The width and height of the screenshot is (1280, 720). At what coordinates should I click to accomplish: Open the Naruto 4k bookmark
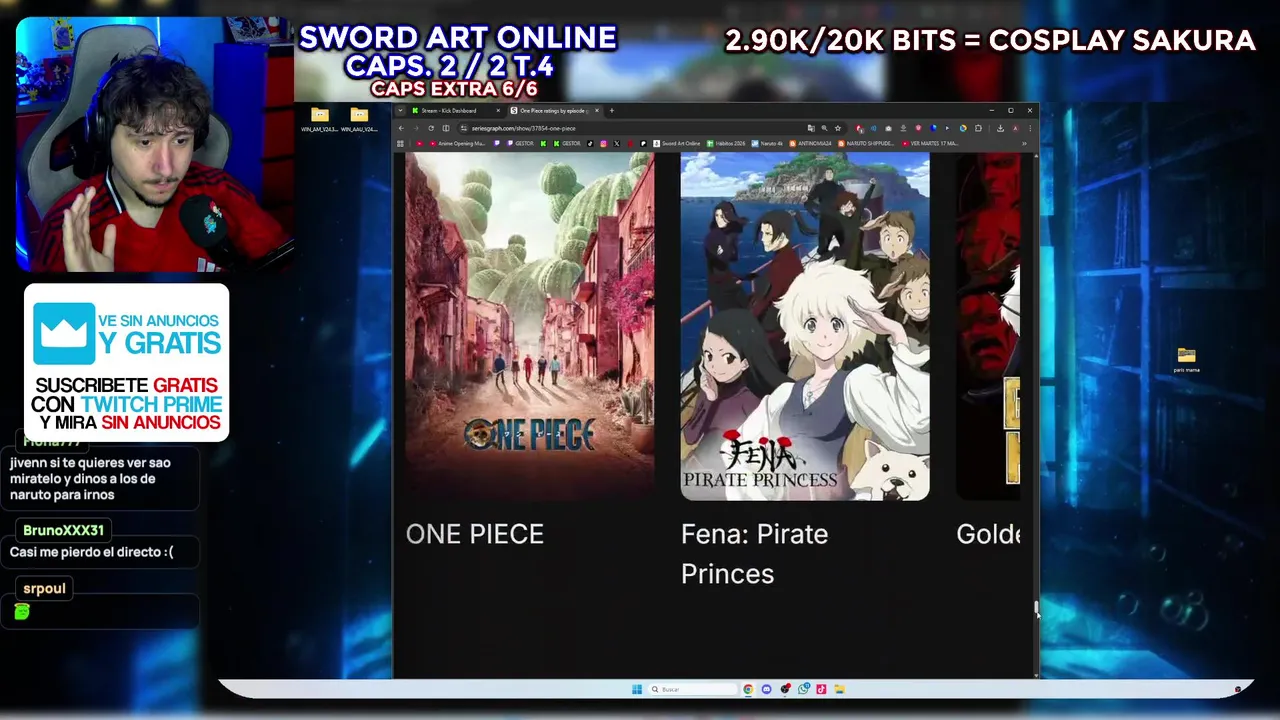pos(767,143)
